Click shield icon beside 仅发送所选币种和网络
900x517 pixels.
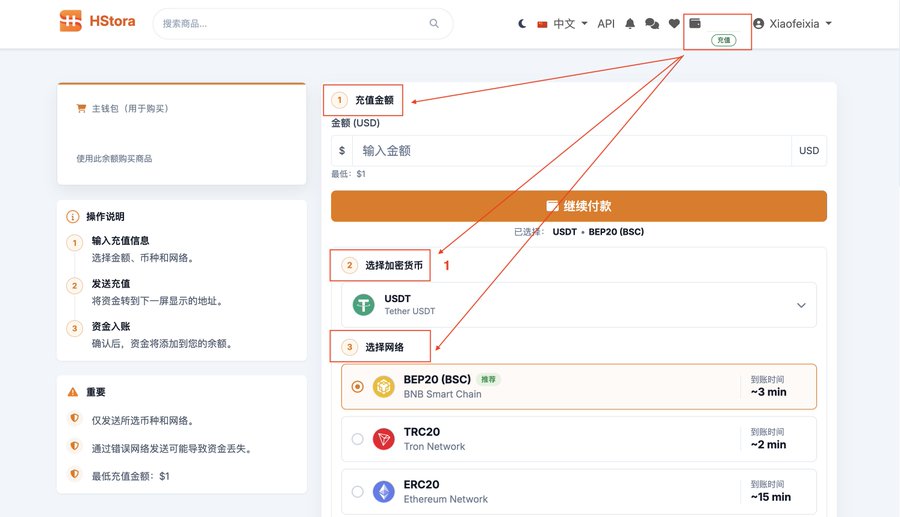74,418
